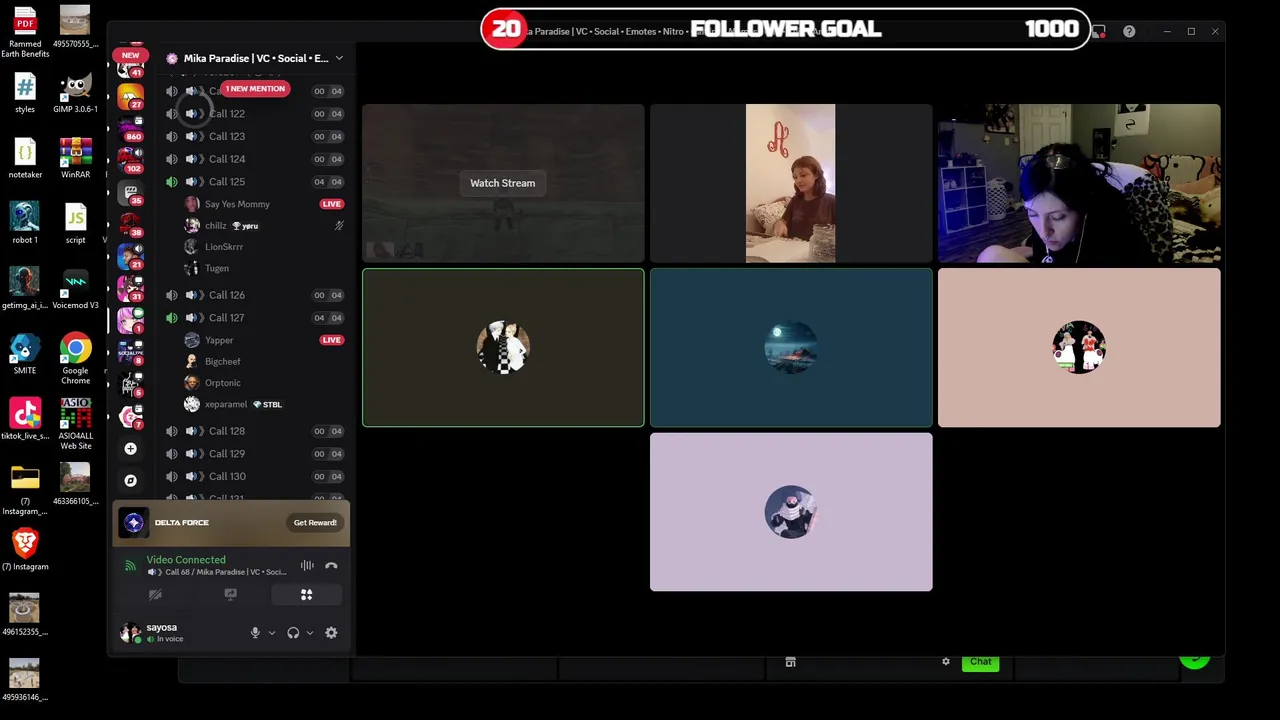Open headphone output options arrow
The height and width of the screenshot is (720, 1280).
[x=309, y=632]
